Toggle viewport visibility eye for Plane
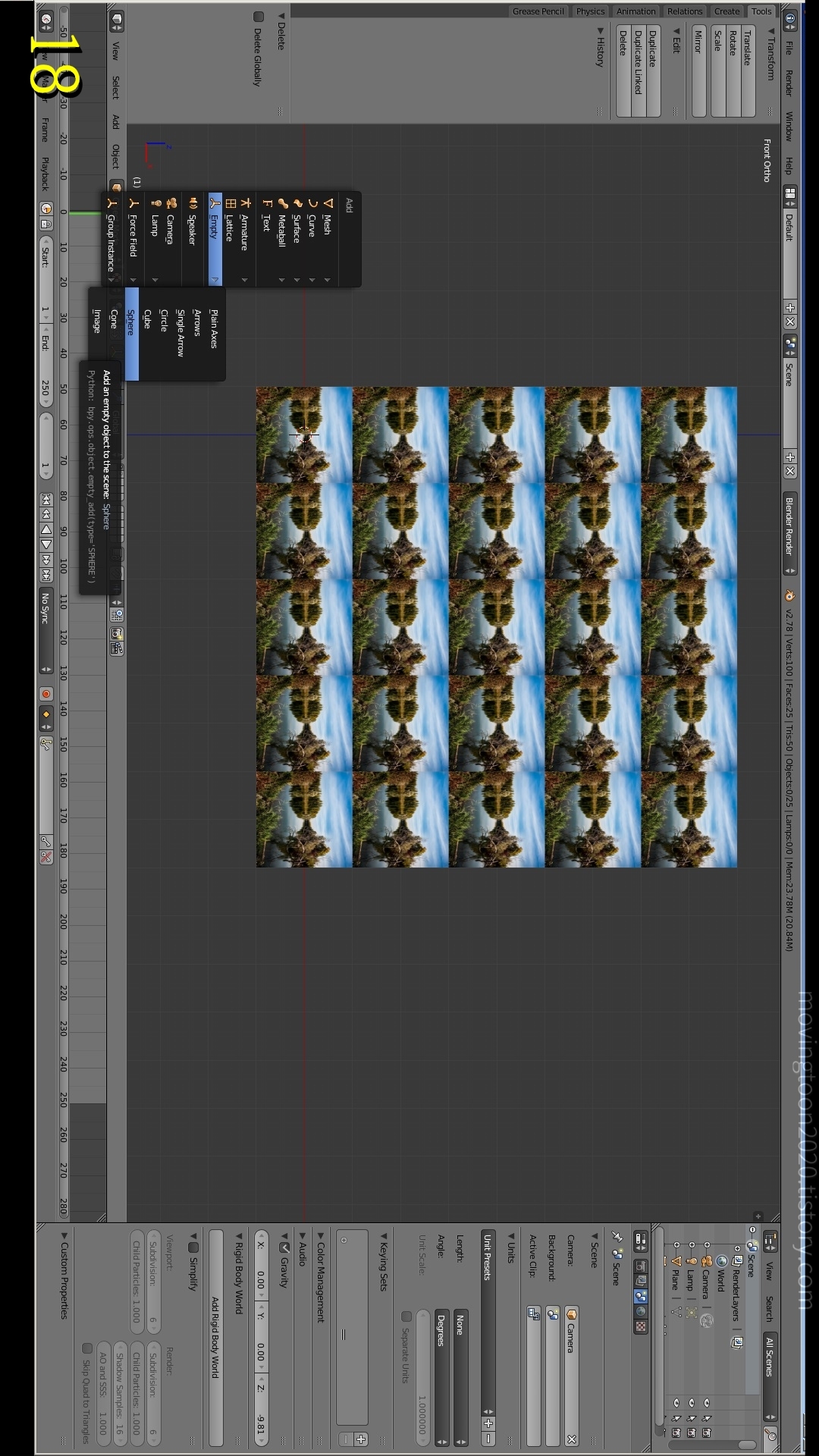Viewport: 819px width, 1456px height. [x=676, y=1402]
